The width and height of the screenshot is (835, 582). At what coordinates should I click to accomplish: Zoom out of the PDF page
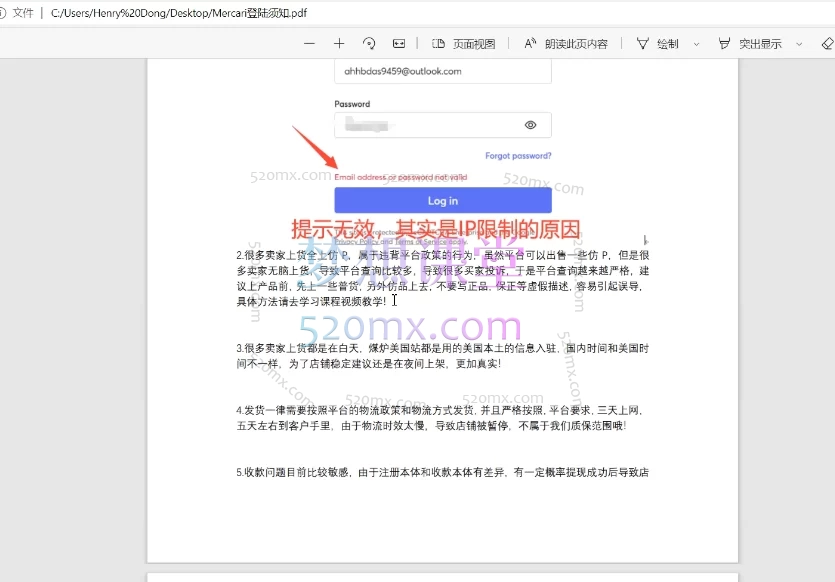pos(307,43)
